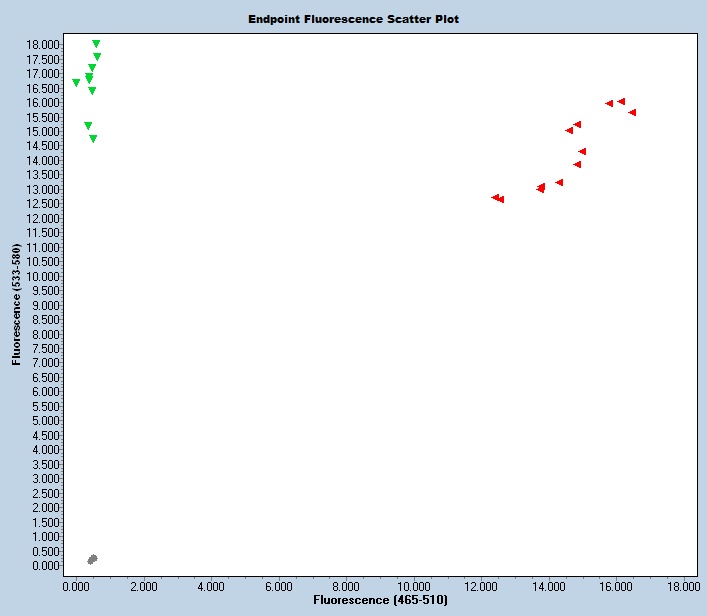Image resolution: width=707 pixels, height=616 pixels.
Task: Click the 12.000 tick label on x-axis
Action: [481, 585]
